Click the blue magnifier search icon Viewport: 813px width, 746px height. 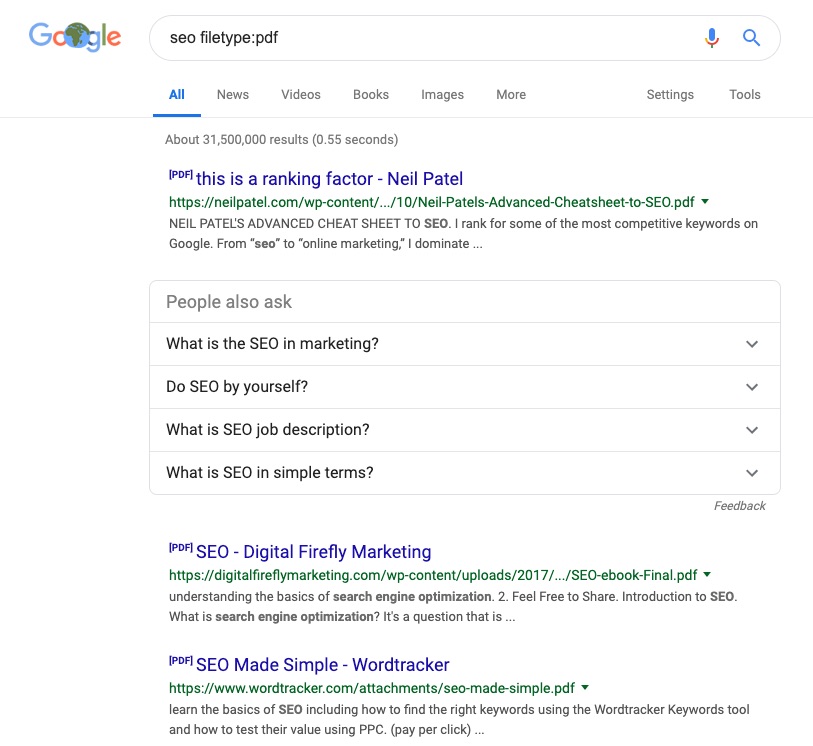[751, 37]
